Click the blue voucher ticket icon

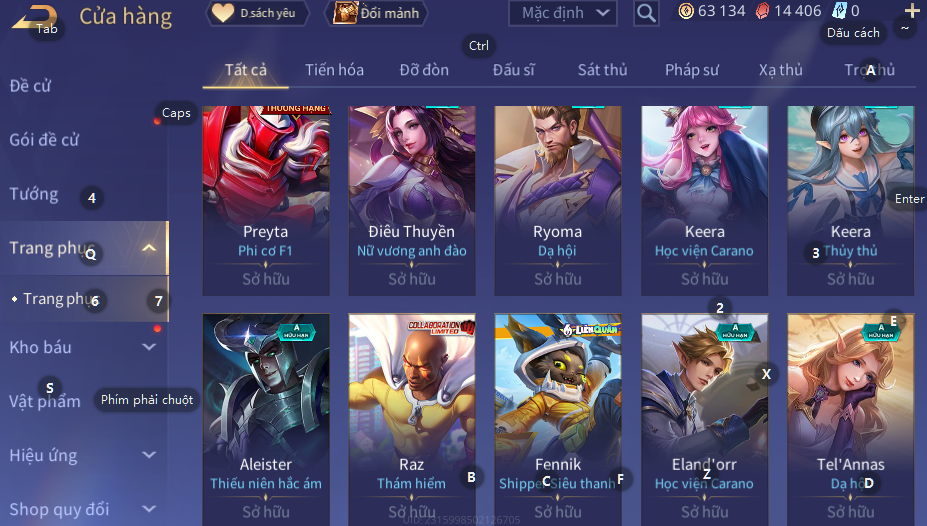click(x=840, y=11)
